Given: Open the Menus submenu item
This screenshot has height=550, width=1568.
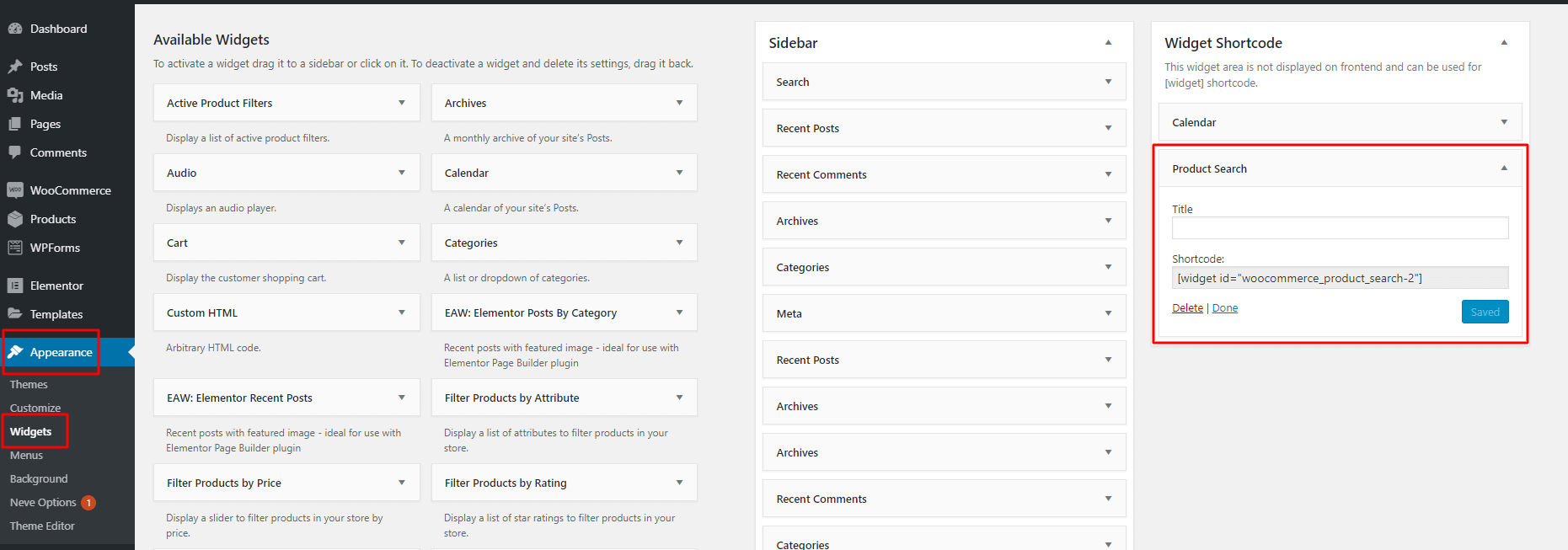Looking at the screenshot, I should click(26, 455).
